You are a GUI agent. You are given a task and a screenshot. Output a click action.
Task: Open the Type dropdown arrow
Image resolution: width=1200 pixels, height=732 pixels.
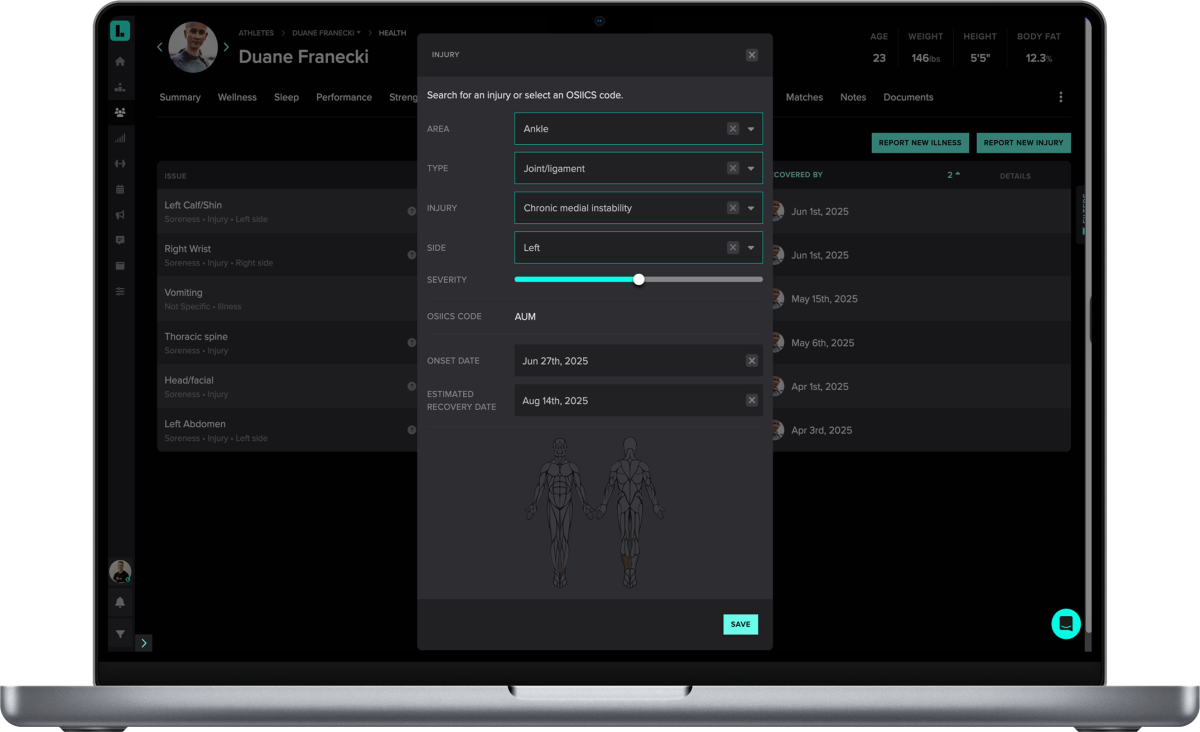[751, 168]
